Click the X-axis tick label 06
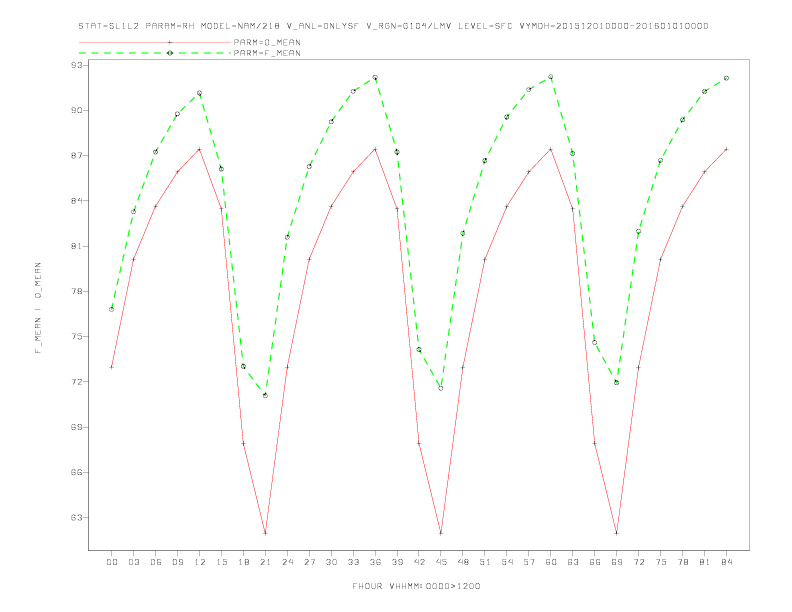 click(x=156, y=562)
